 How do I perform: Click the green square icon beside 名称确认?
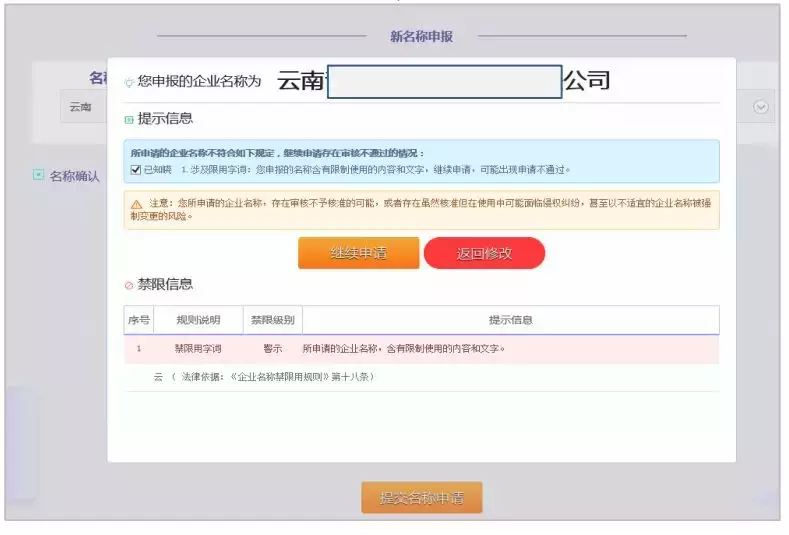click(x=38, y=175)
